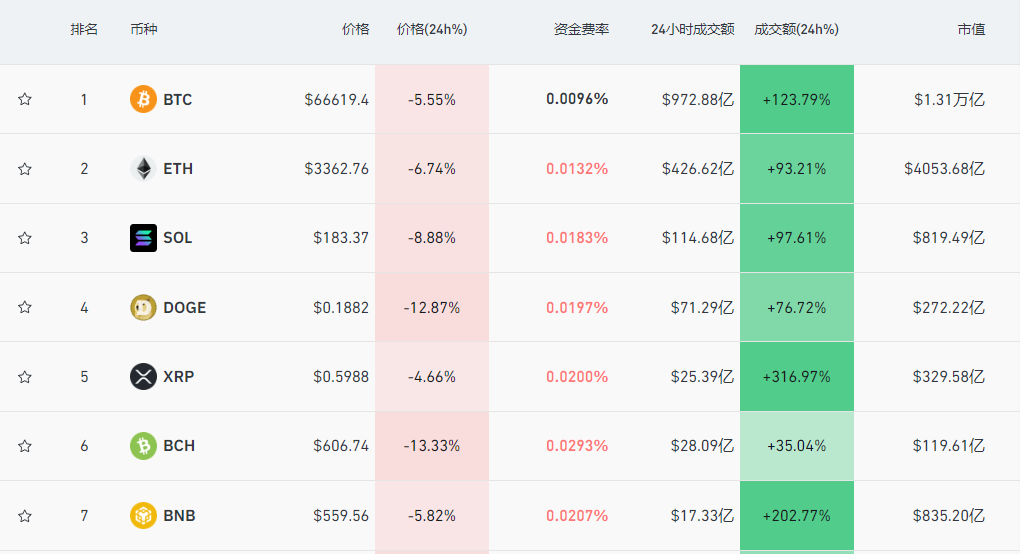Click BTC 24h volume $972.88亿
The height and width of the screenshot is (554, 1020).
(698, 99)
